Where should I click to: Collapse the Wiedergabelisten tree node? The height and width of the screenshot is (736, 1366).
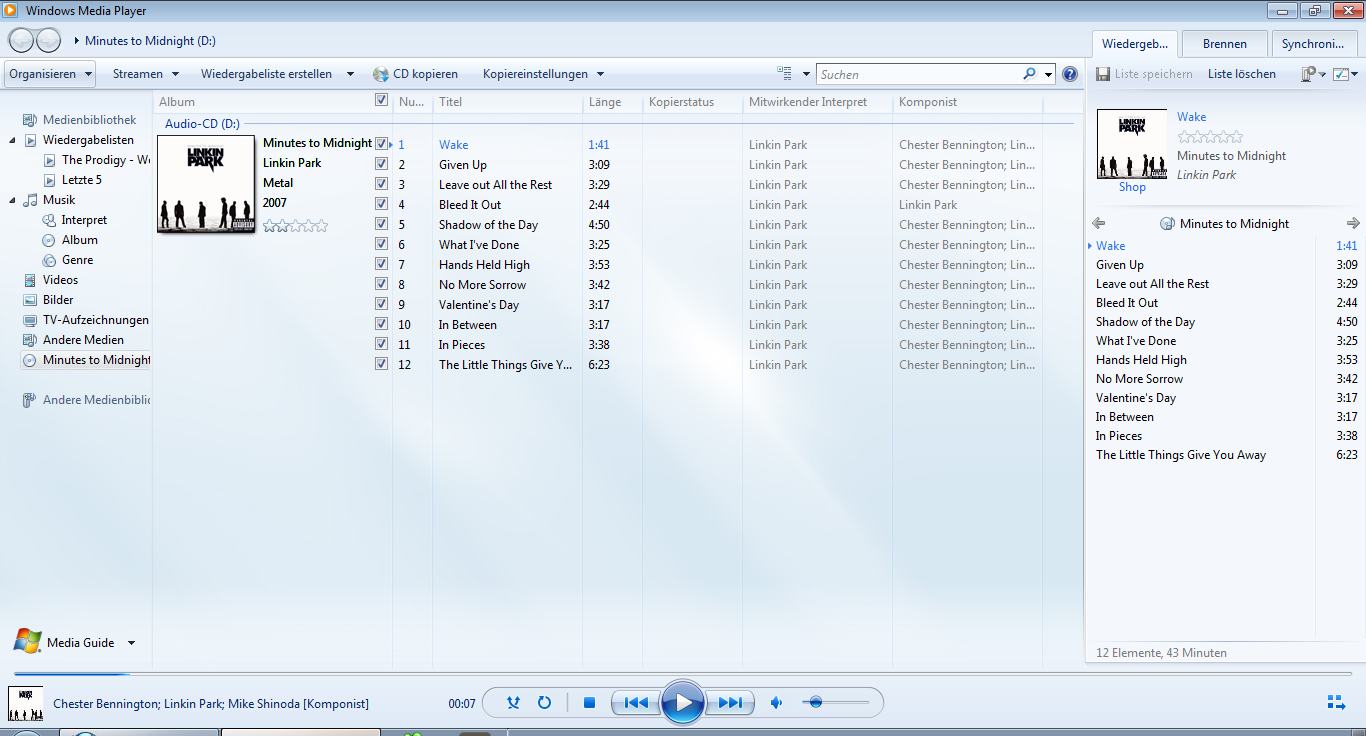click(x=12, y=140)
